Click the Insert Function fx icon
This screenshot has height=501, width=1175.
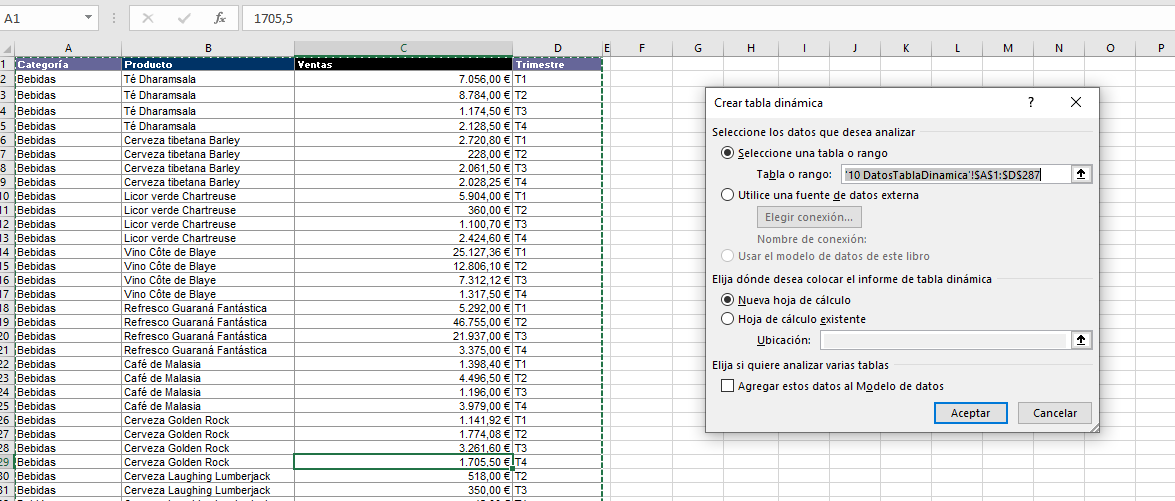click(x=219, y=18)
